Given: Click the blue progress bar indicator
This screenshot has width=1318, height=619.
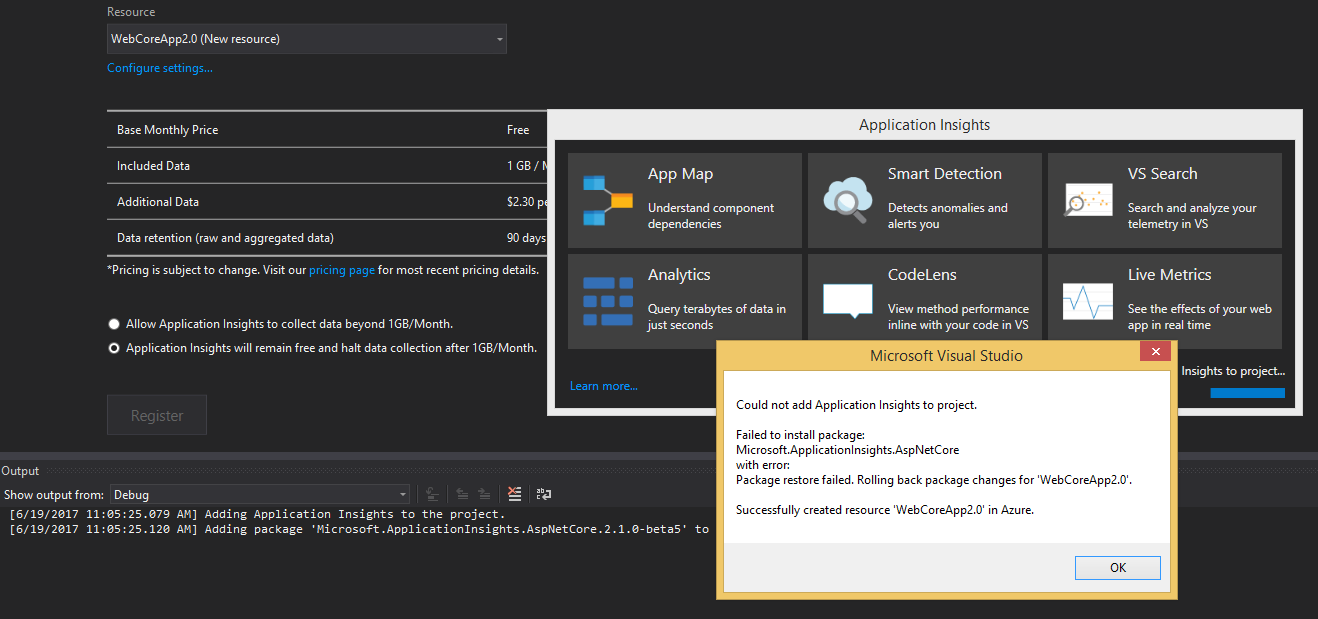Looking at the screenshot, I should (1248, 393).
